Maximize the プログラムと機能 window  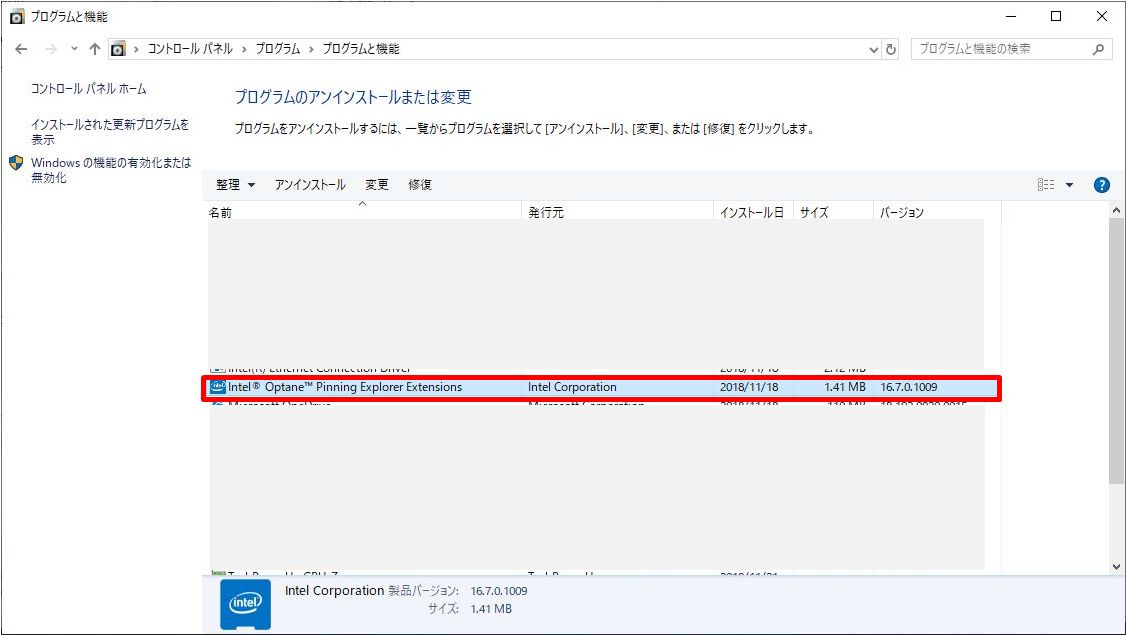click(x=1056, y=16)
